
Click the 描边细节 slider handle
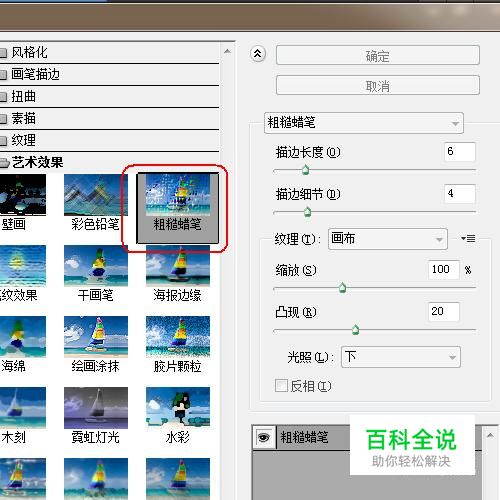tap(307, 212)
